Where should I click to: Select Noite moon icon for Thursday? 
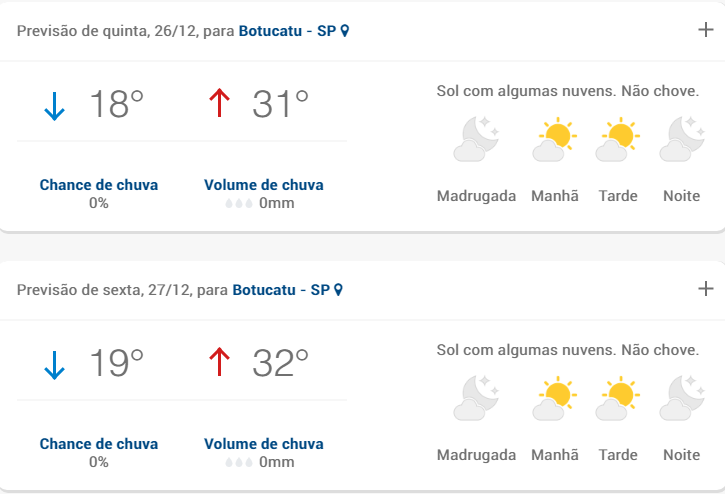click(682, 139)
